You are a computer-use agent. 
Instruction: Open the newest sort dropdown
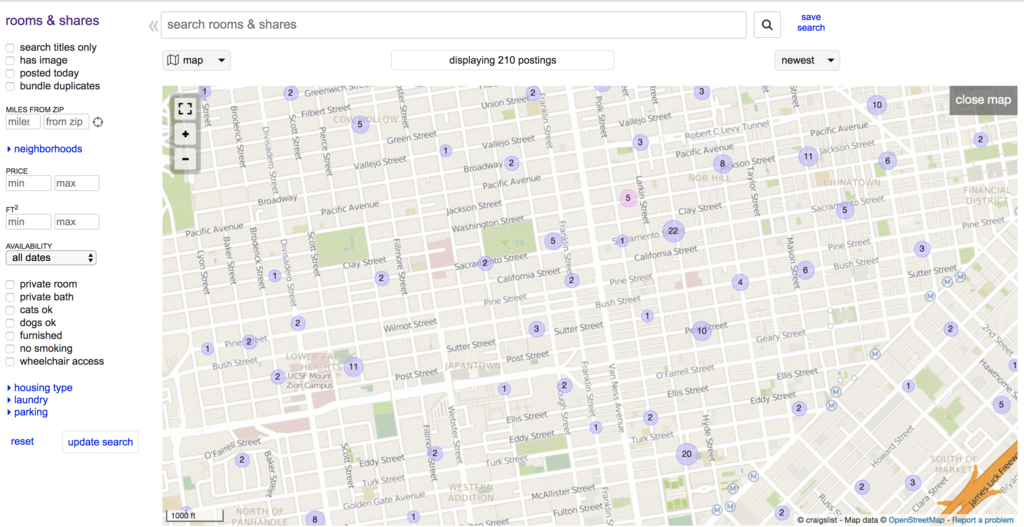click(807, 60)
